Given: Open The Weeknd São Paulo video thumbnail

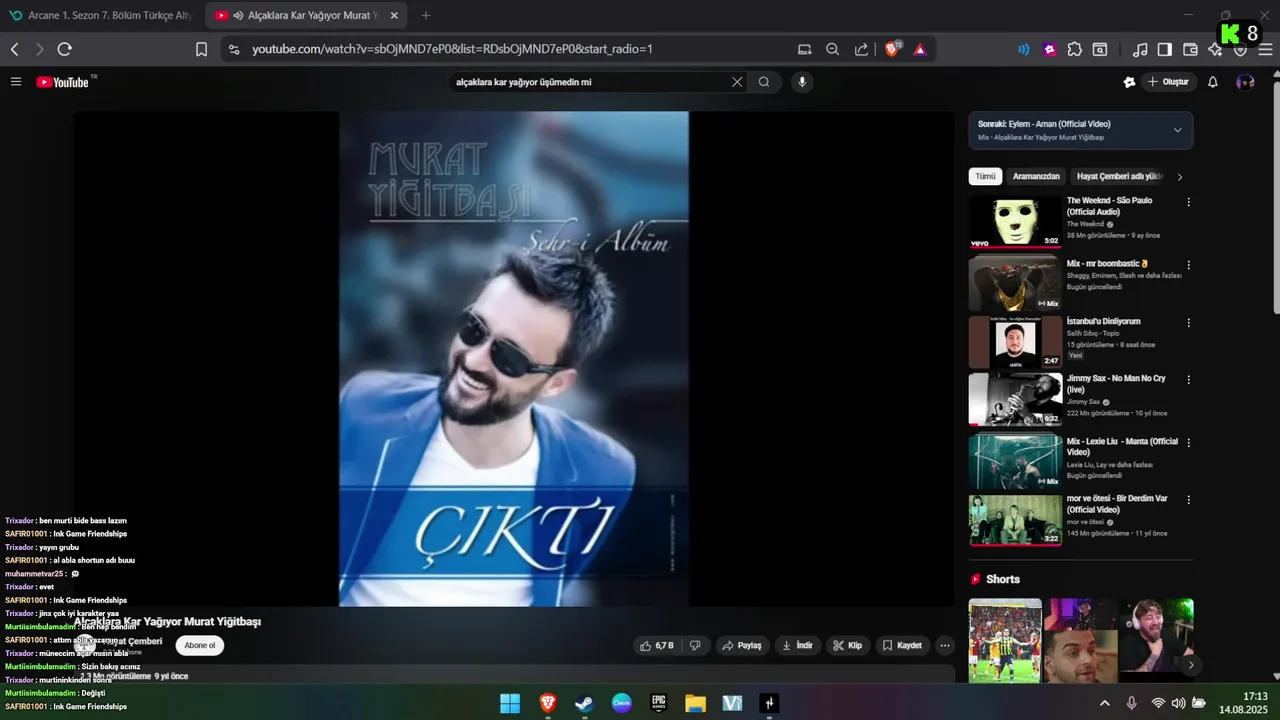Looking at the screenshot, I should 1015,221.
